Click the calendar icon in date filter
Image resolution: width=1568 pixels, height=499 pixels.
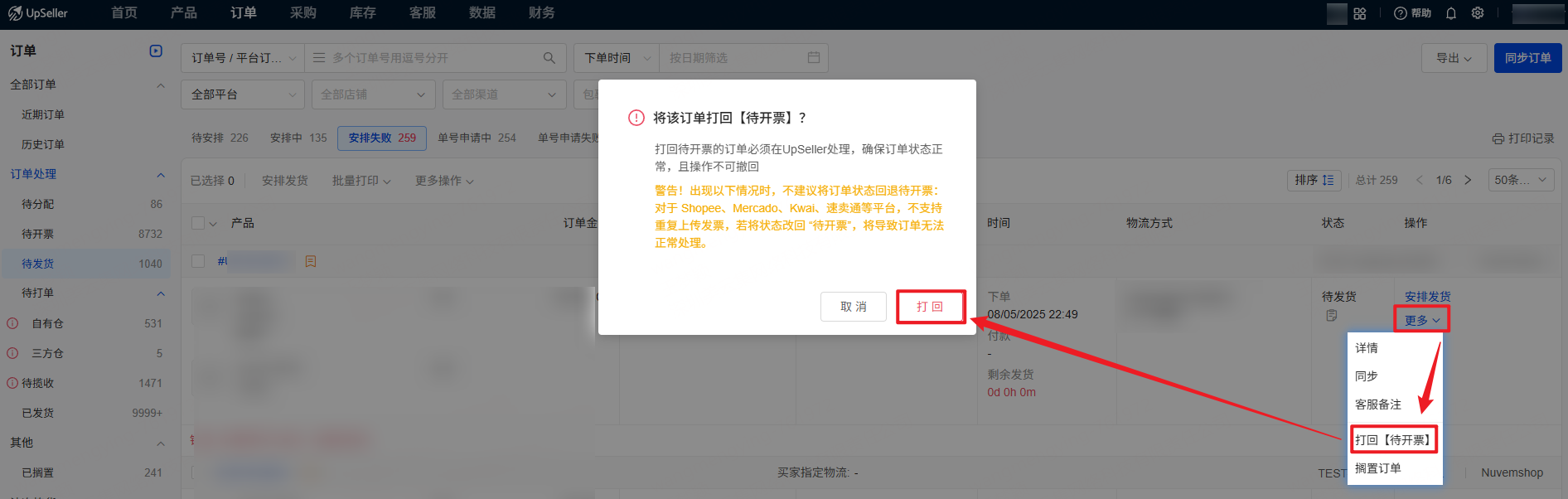[814, 58]
